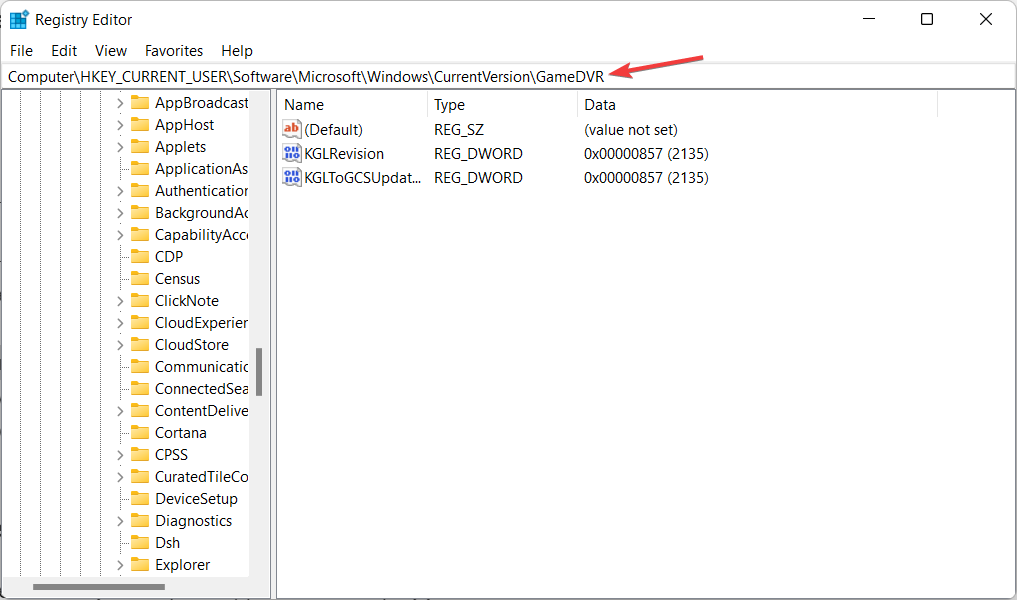Viewport: 1017px width, 600px height.
Task: Click the CPSS folder icon
Action: (139, 455)
